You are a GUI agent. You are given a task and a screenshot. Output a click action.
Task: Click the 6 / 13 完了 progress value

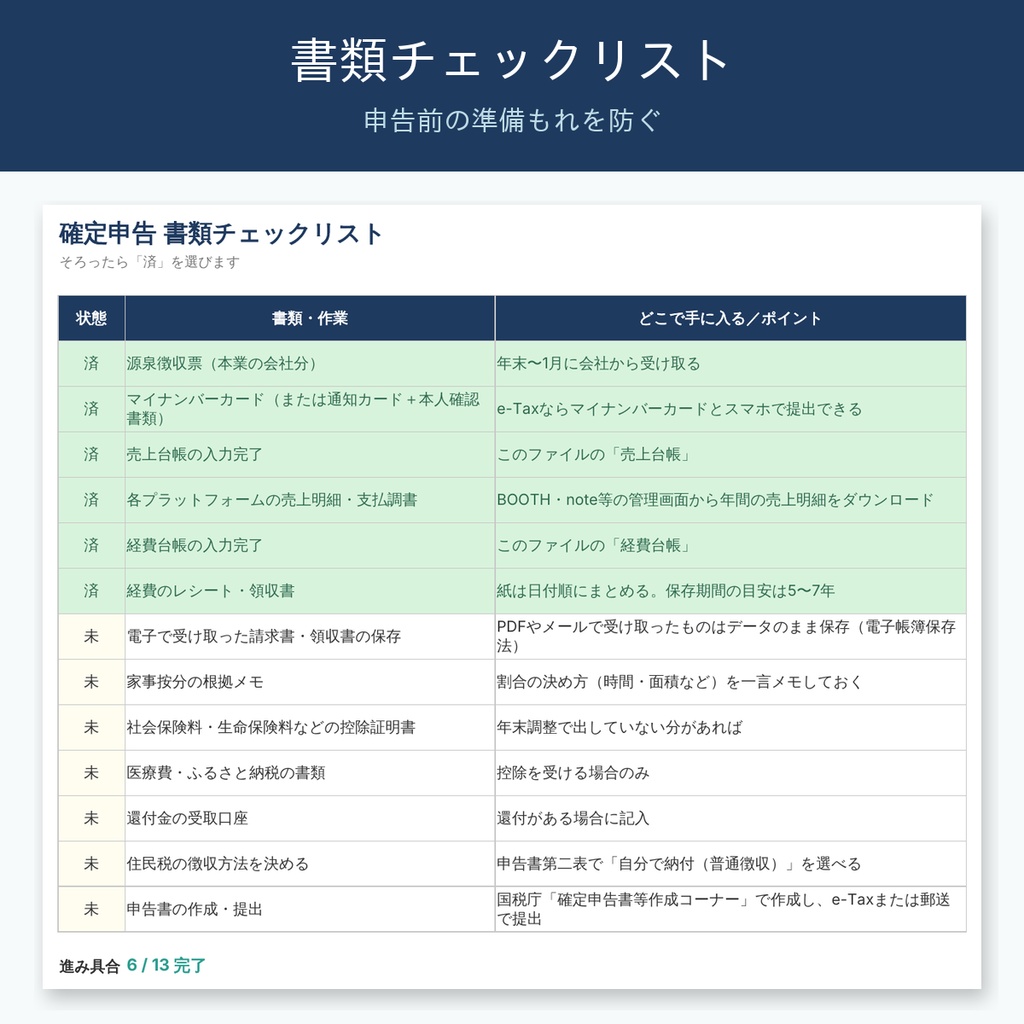(166, 965)
